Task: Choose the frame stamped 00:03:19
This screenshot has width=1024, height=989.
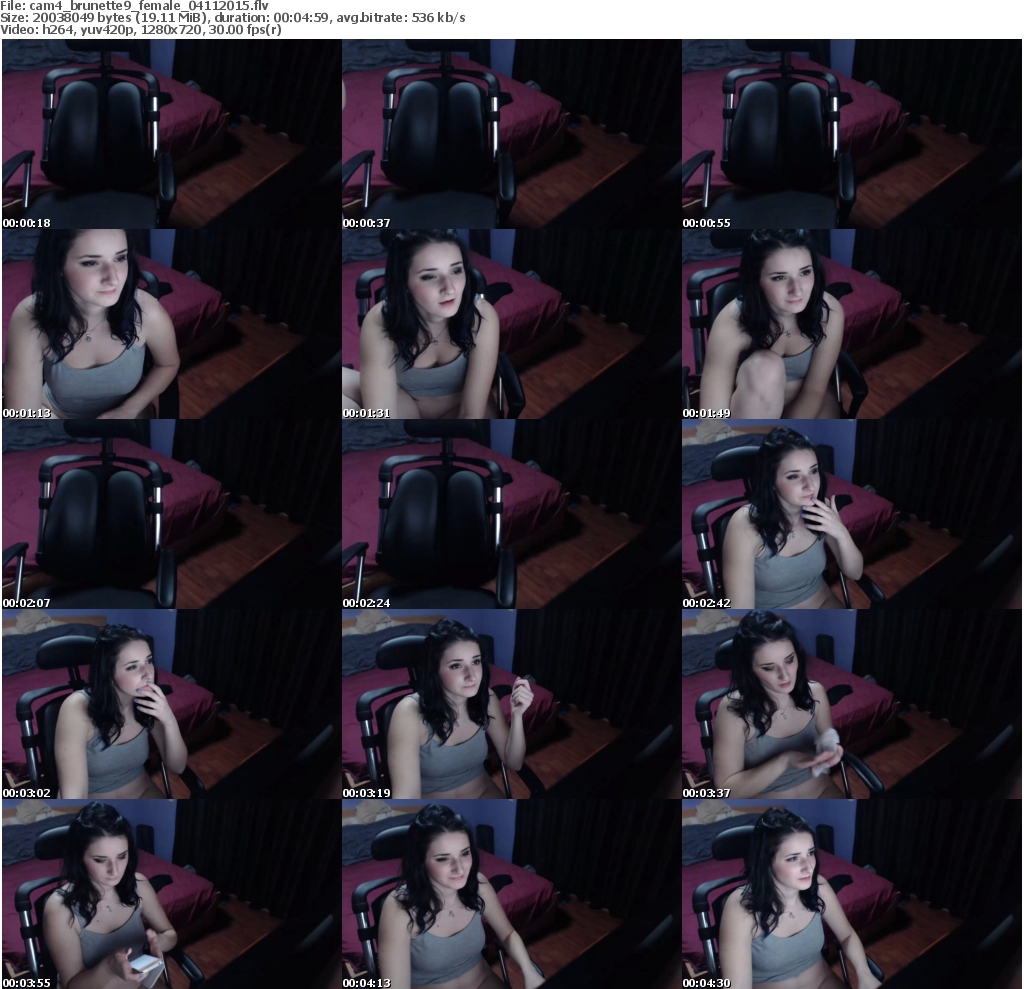Action: (x=511, y=704)
